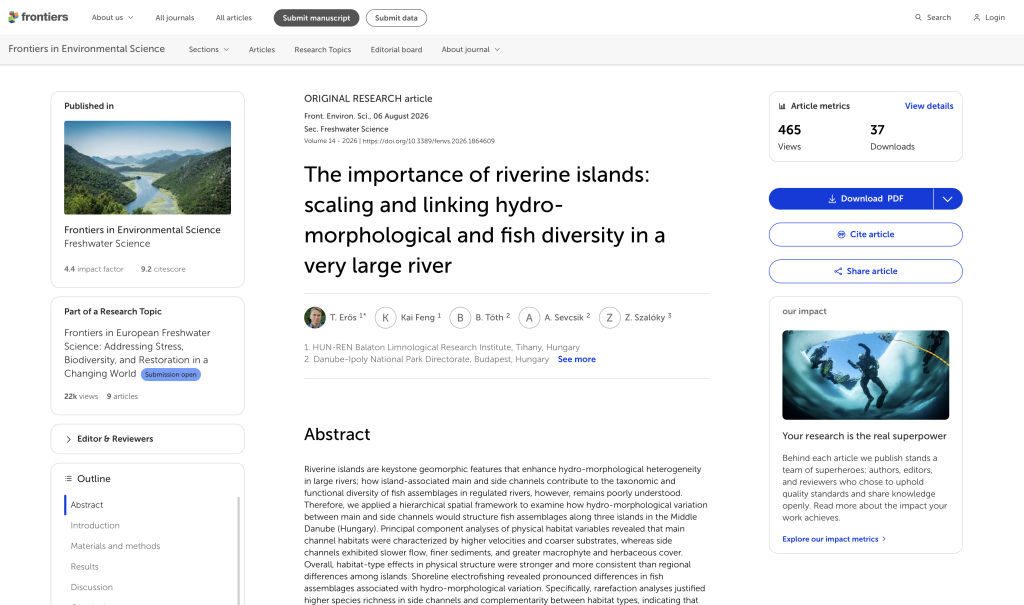Click the download arrow icon on Download PDF
Screen dimensions: 1024x605
tap(832, 199)
